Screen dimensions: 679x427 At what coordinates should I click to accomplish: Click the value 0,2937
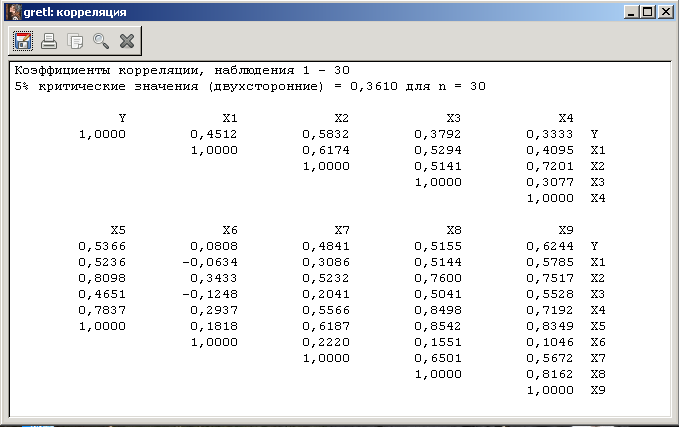click(214, 310)
